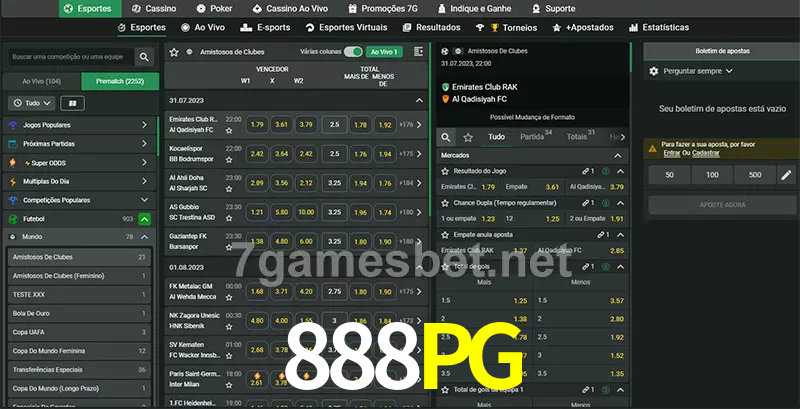
Task: Star the AS Gubbio match
Action: [x=229, y=218]
